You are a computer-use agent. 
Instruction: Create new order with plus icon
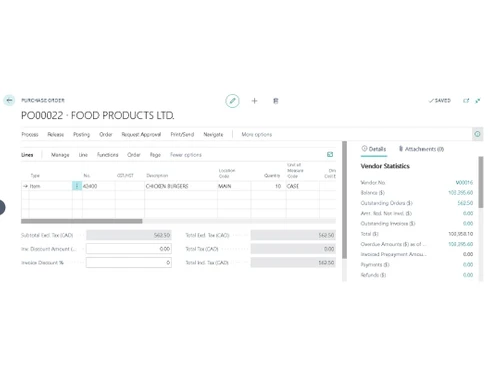(254, 101)
